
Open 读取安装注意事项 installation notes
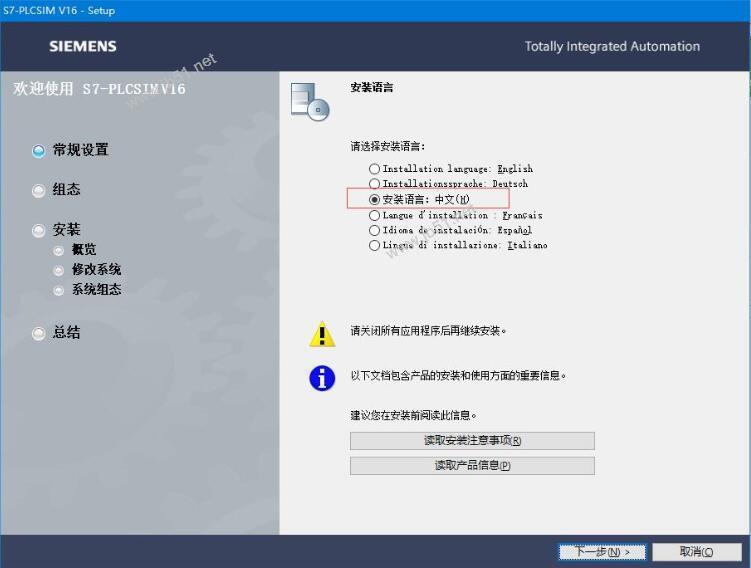(472, 441)
